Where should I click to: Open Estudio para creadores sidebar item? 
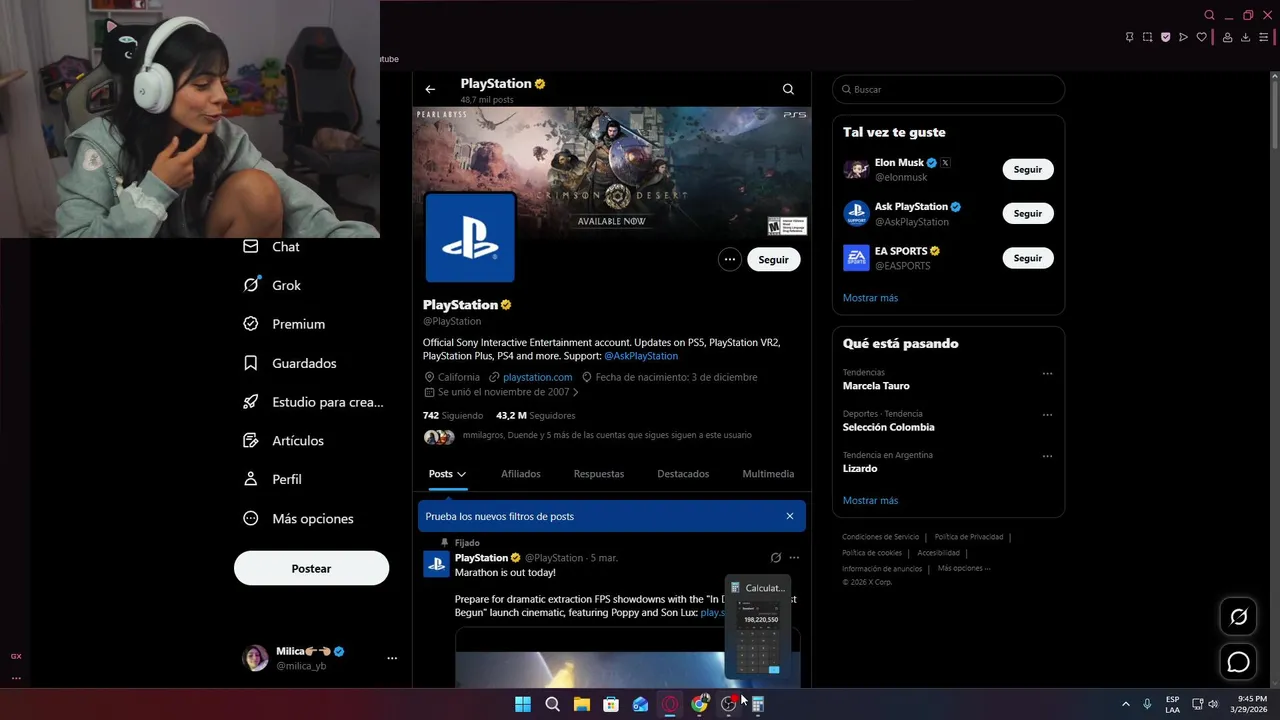(x=314, y=402)
